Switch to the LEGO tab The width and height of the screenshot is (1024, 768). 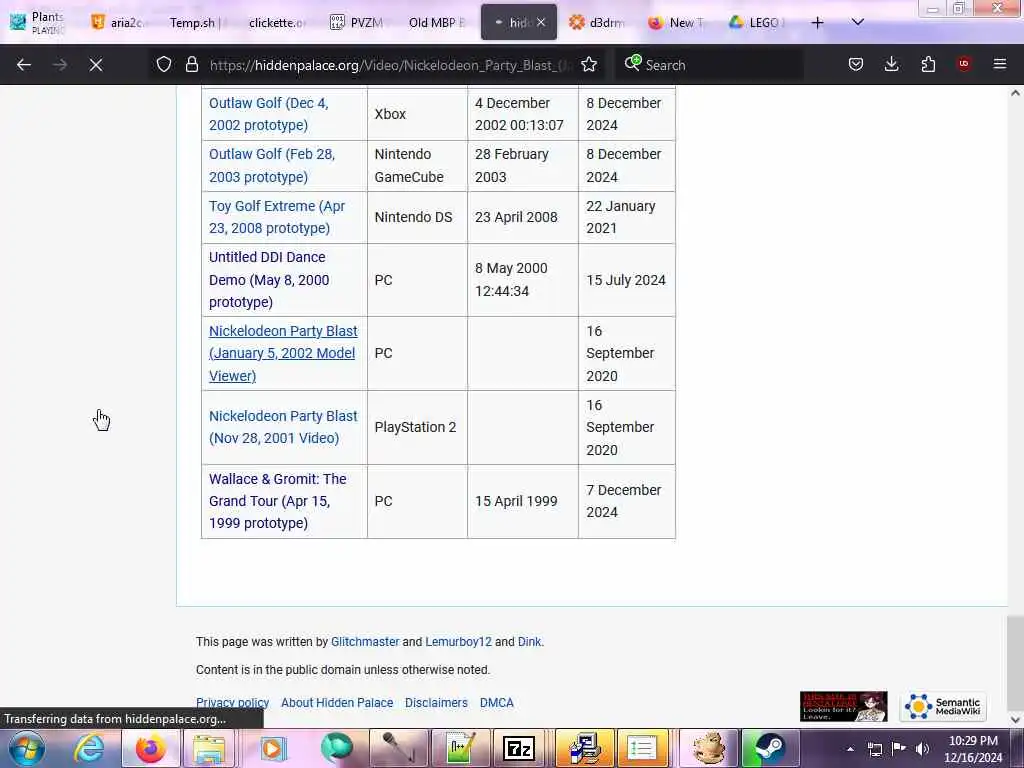pyautogui.click(x=758, y=23)
